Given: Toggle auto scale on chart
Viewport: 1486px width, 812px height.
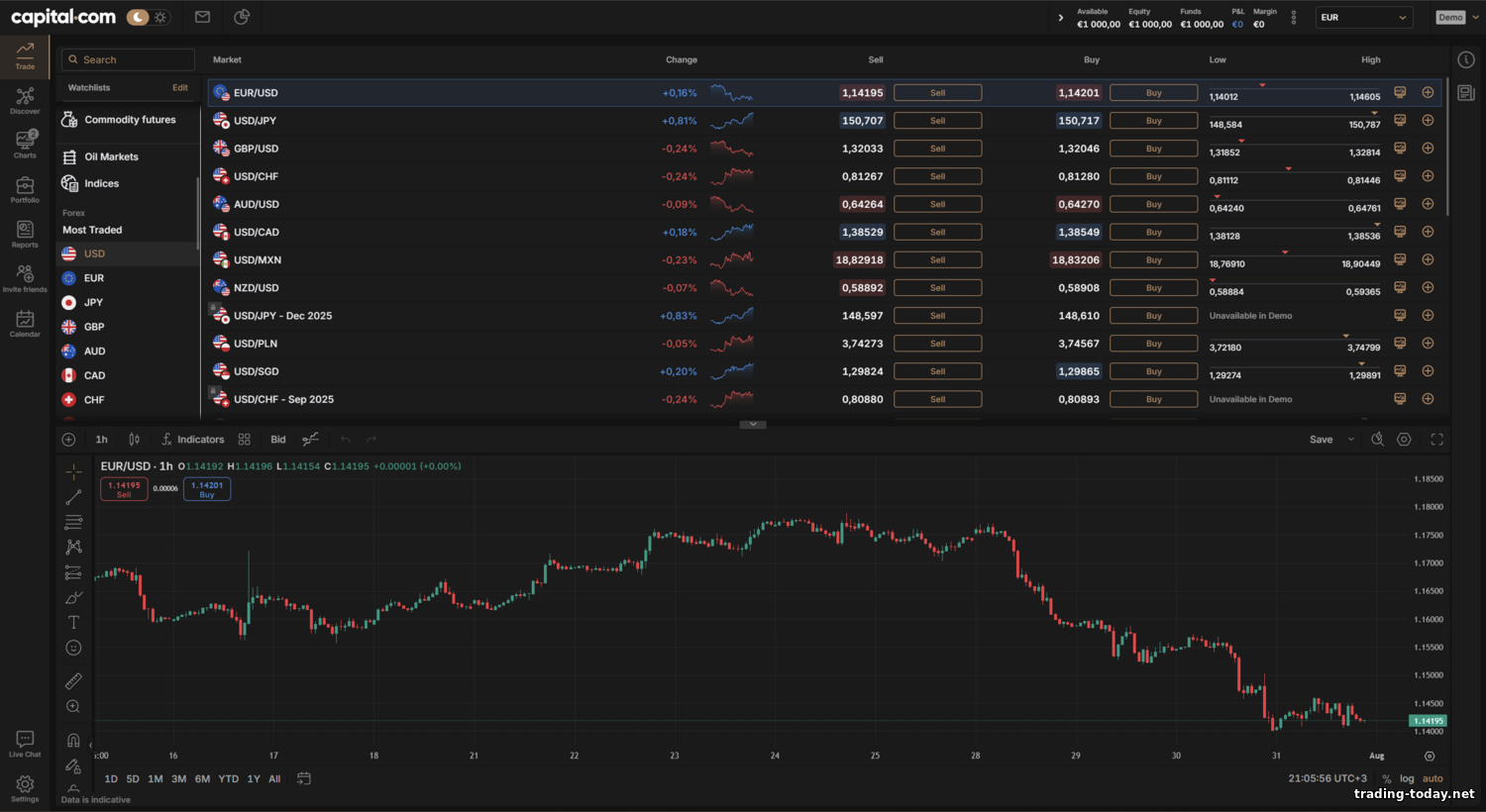Looking at the screenshot, I should 1433,779.
